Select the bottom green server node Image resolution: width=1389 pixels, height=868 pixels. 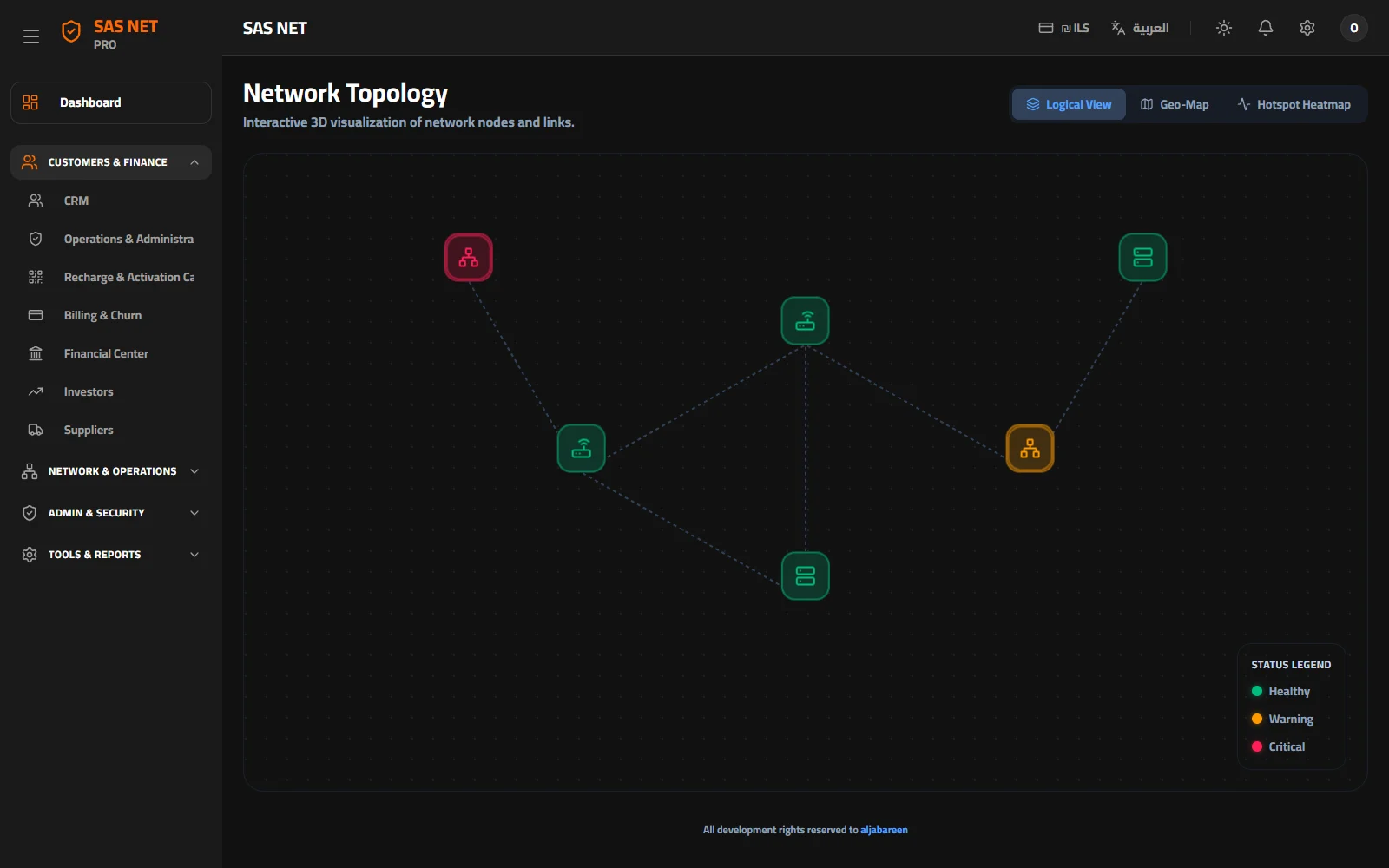tap(806, 576)
